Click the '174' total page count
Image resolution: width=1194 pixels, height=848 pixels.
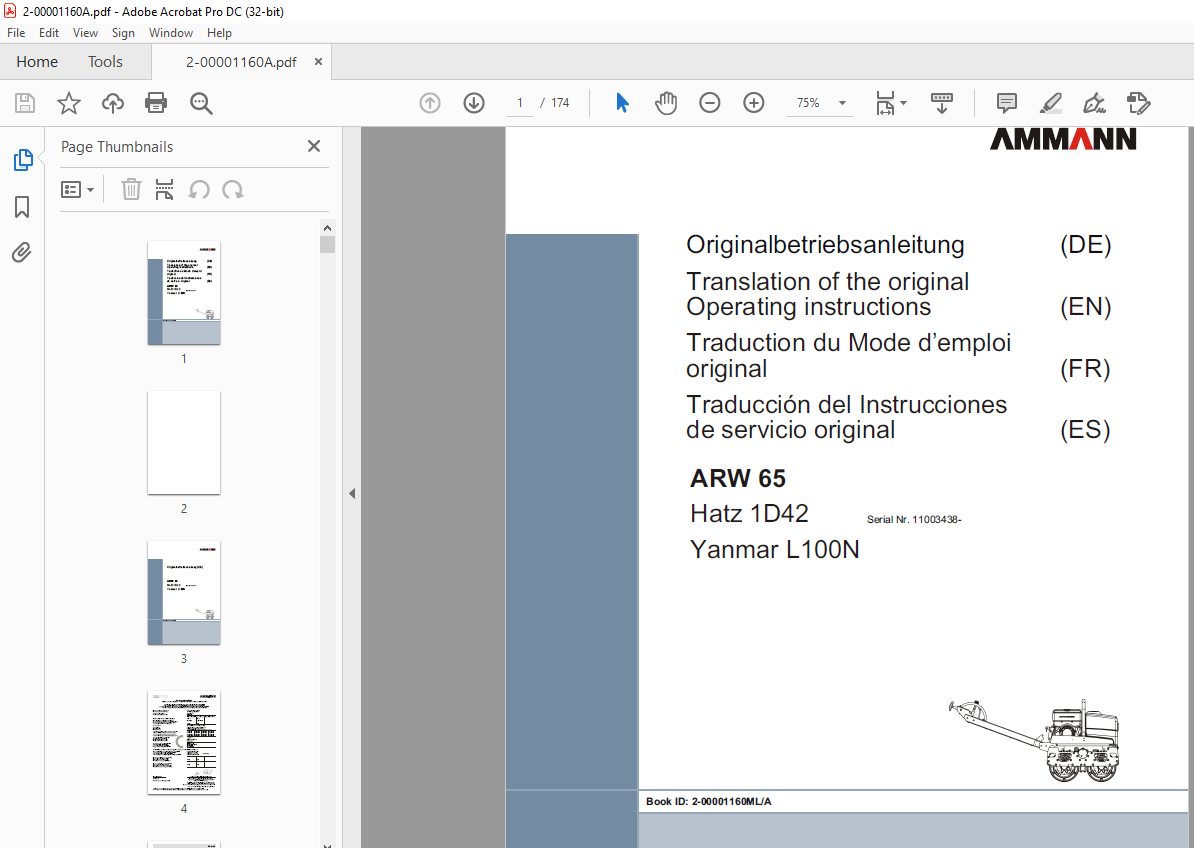point(560,103)
